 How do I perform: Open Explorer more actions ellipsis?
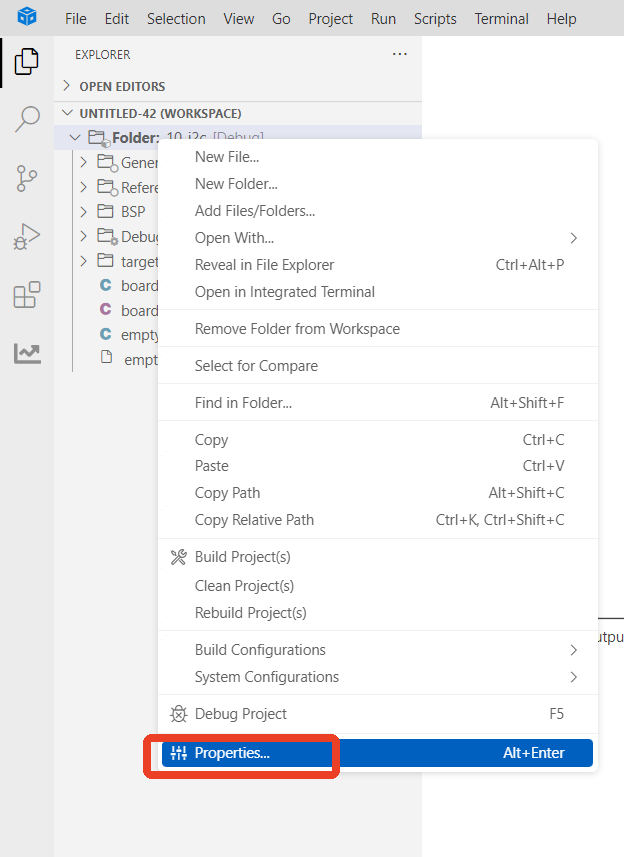[399, 54]
